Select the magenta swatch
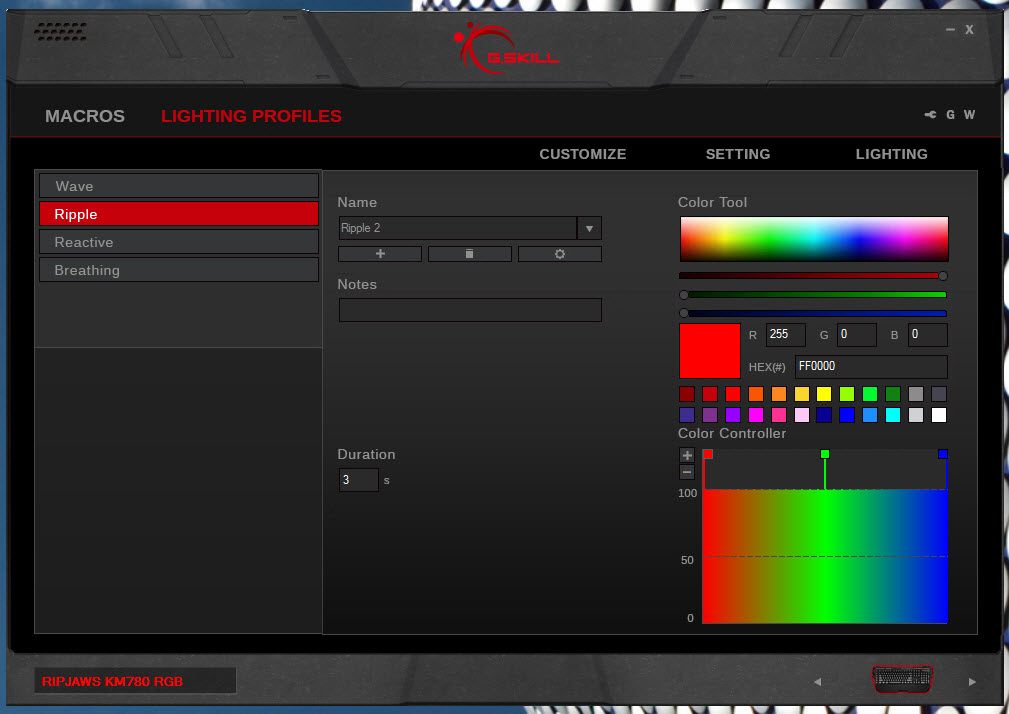Screen dimensions: 1009x714 click(755, 415)
